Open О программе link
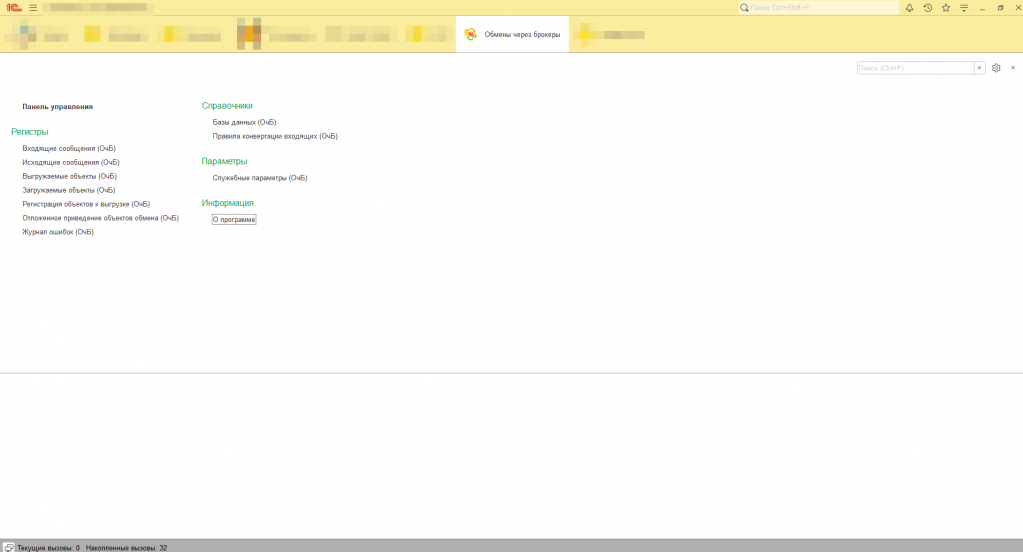Image resolution: width=1023 pixels, height=552 pixels. pos(234,219)
